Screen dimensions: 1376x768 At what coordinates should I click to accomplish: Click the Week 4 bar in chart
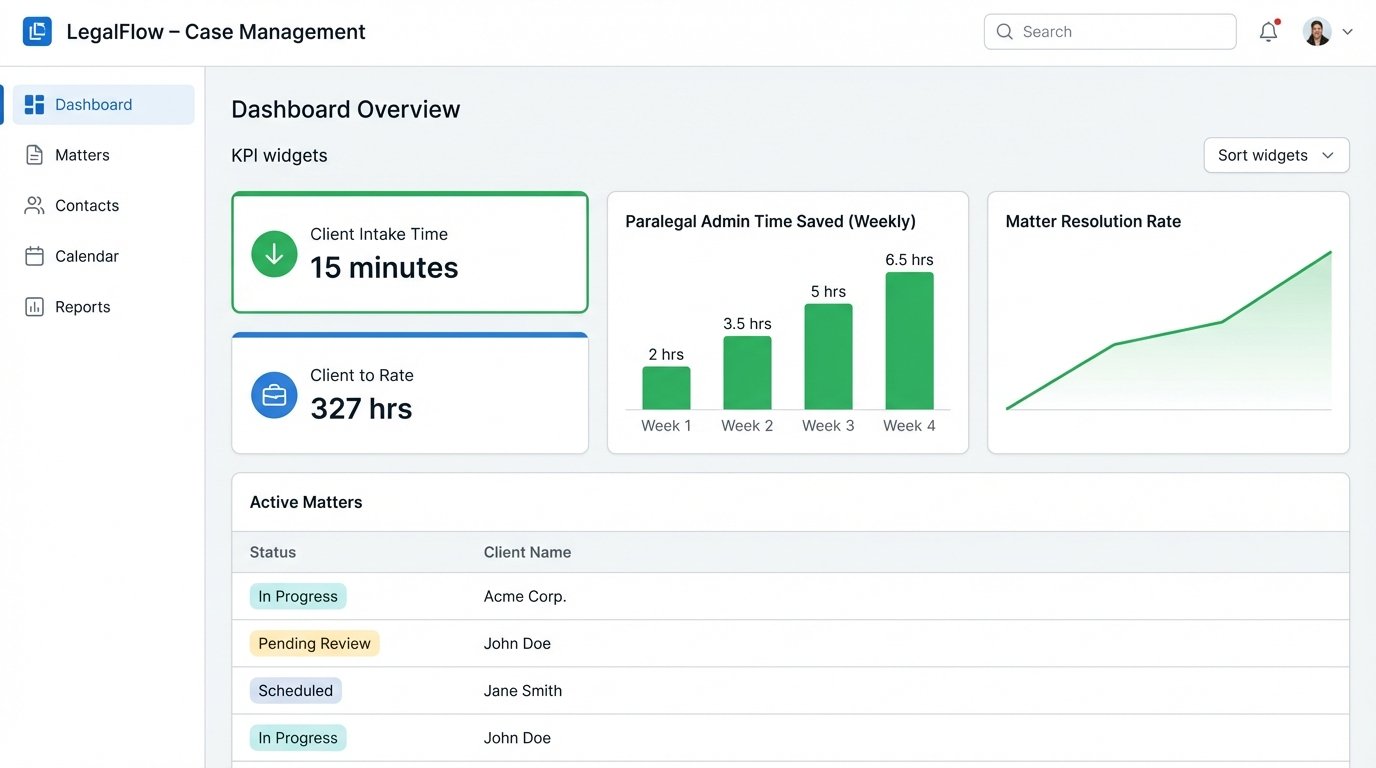(909, 341)
